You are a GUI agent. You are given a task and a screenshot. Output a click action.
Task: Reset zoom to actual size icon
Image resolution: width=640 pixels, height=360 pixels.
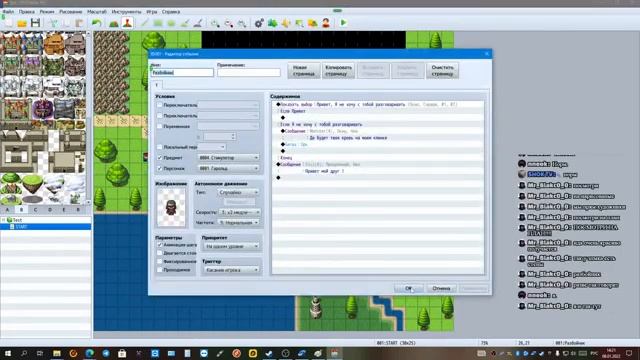coord(242,23)
